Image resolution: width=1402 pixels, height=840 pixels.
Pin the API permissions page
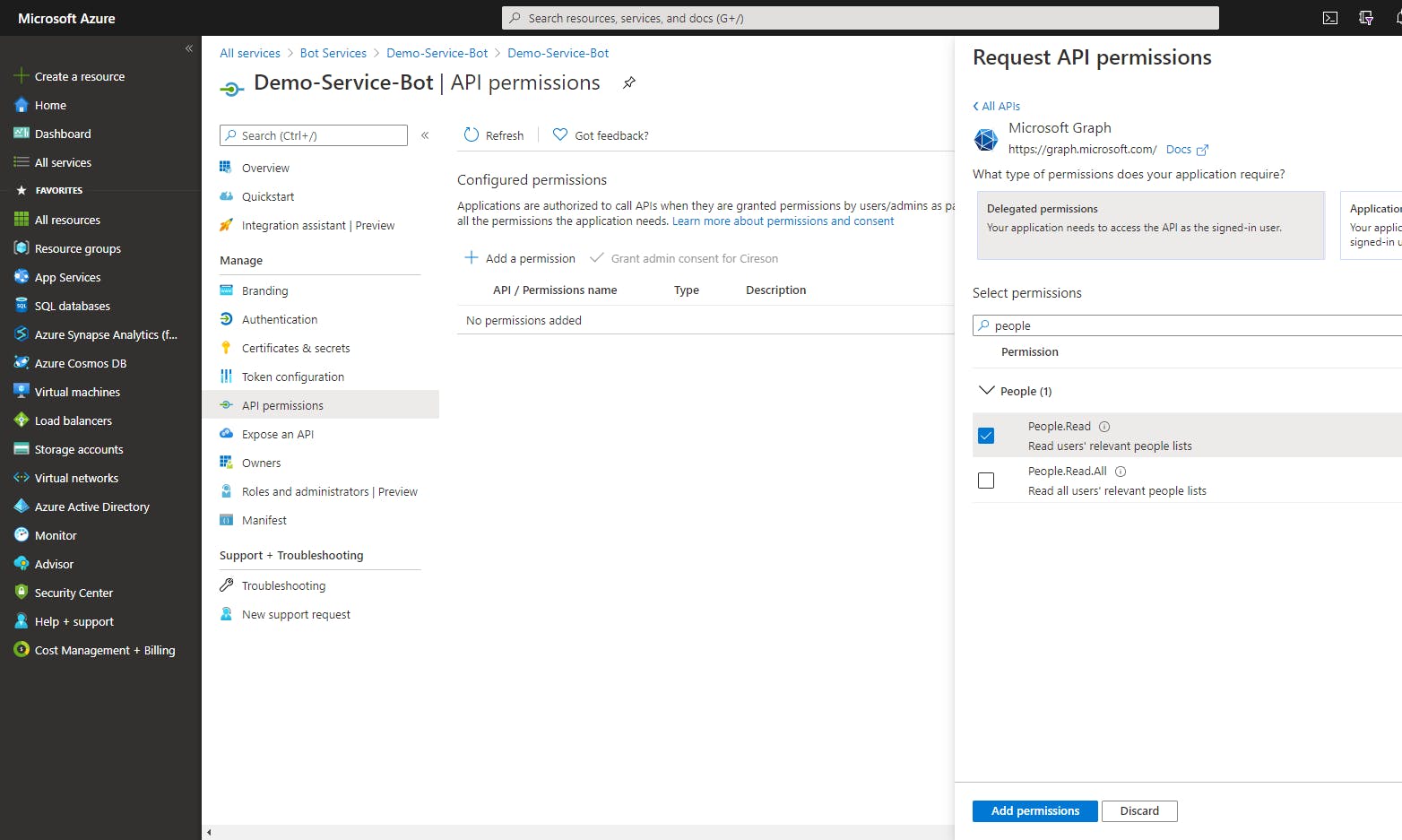629,82
